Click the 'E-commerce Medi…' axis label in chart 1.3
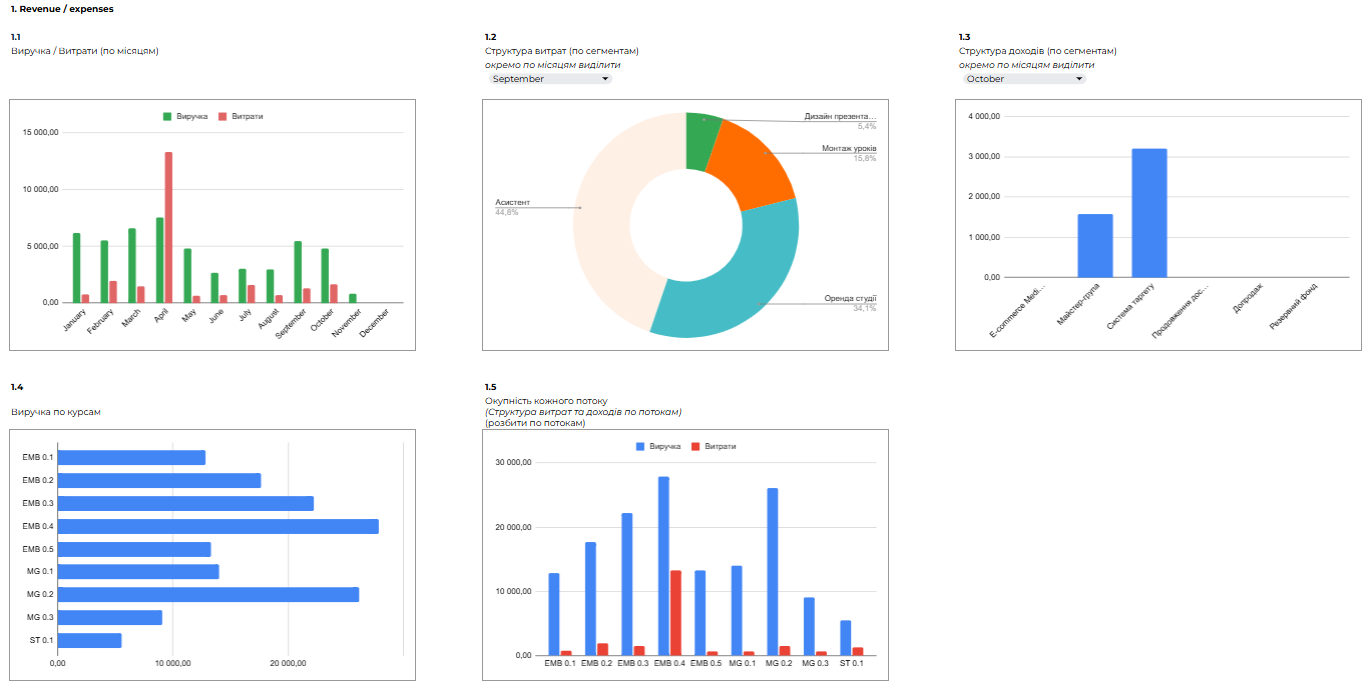The height and width of the screenshot is (698, 1370). [1017, 311]
